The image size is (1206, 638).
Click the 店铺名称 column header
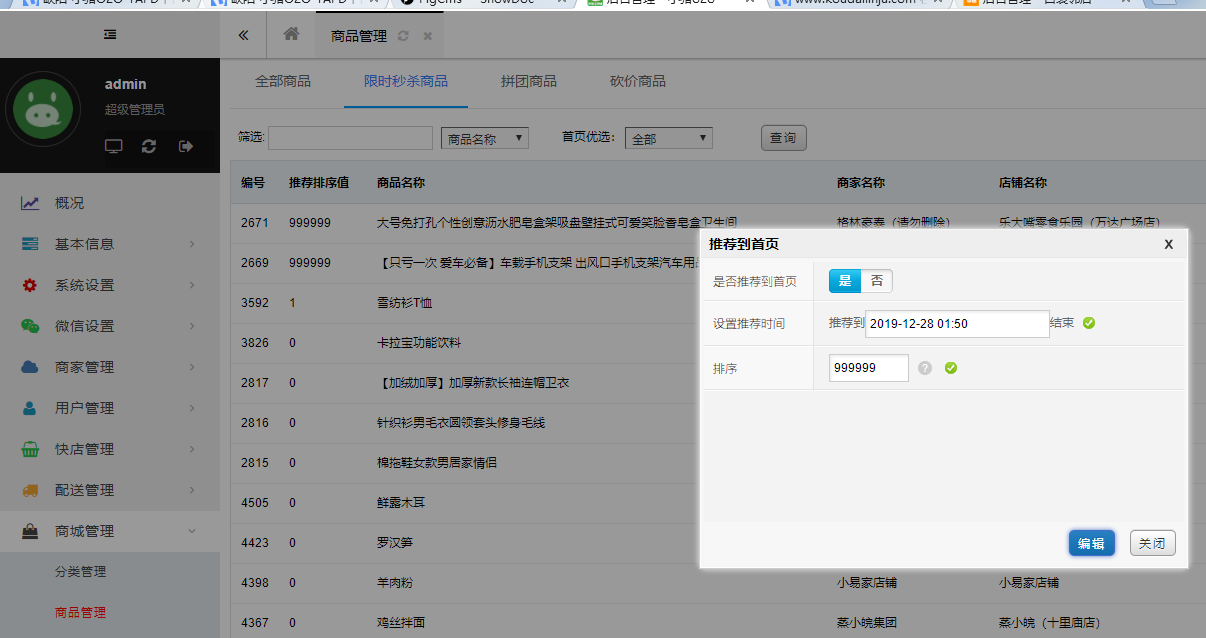tap(1023, 183)
